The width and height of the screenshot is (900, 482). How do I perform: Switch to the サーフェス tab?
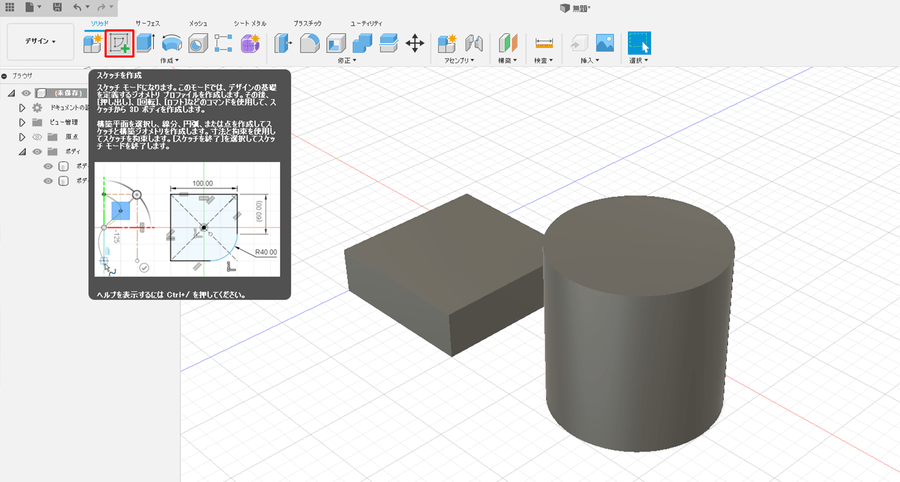(148, 24)
